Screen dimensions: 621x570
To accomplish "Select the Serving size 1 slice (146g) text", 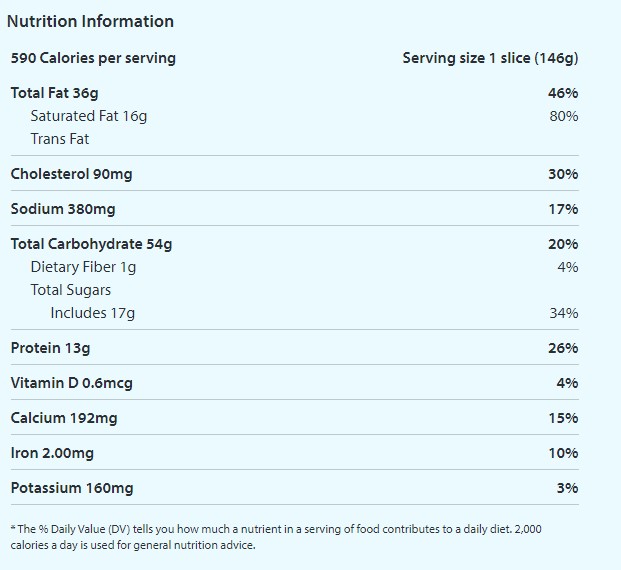I will [490, 58].
